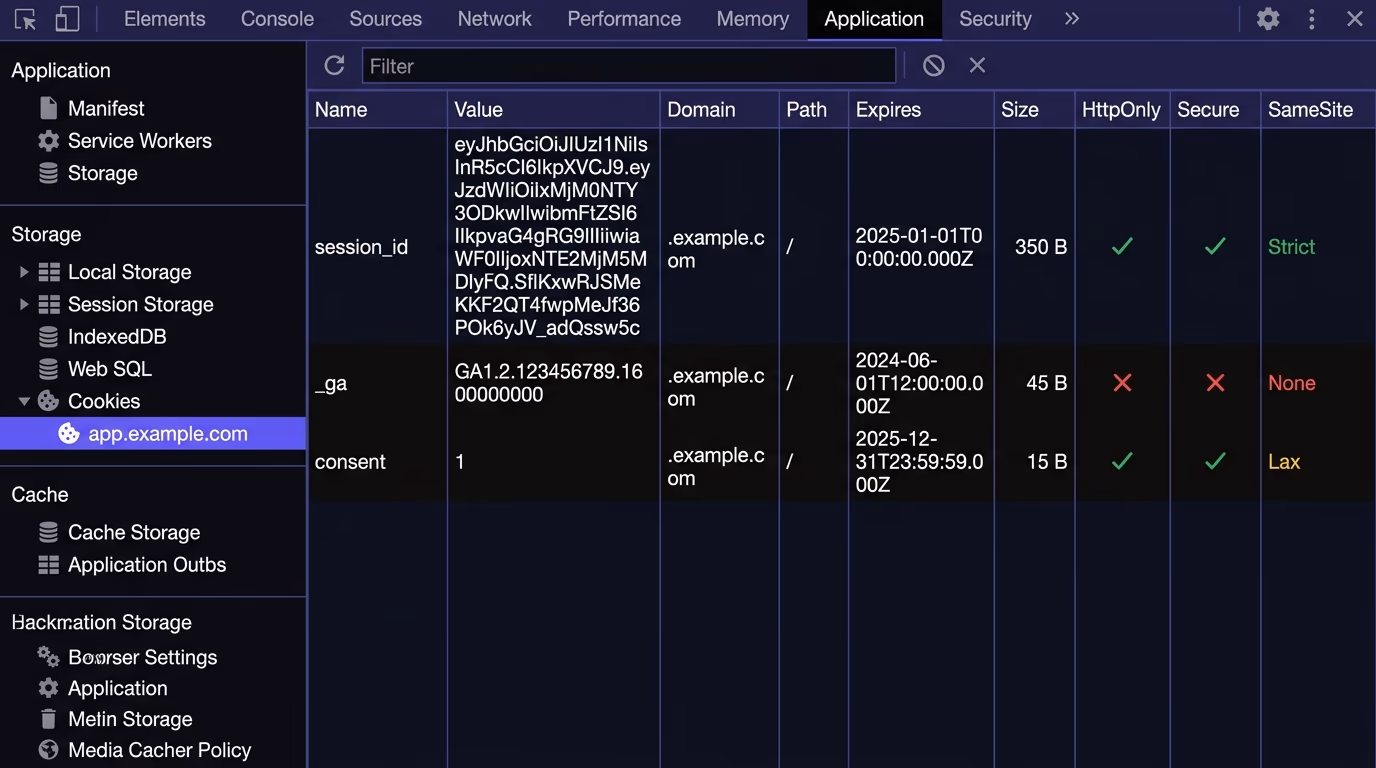1376x768 pixels.
Task: Open the Sources tab
Action: pos(386,19)
